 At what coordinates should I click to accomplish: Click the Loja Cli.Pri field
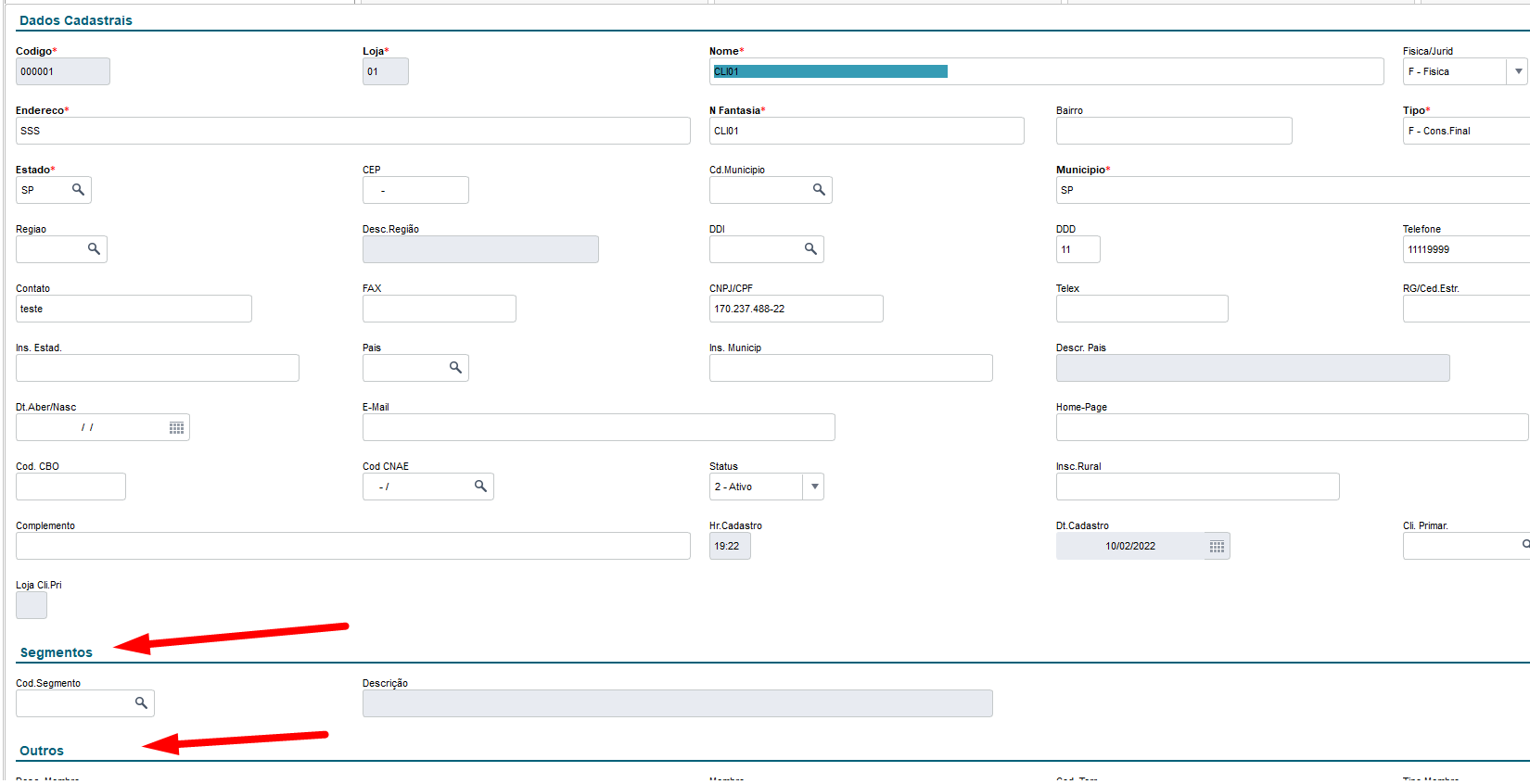pos(31,605)
